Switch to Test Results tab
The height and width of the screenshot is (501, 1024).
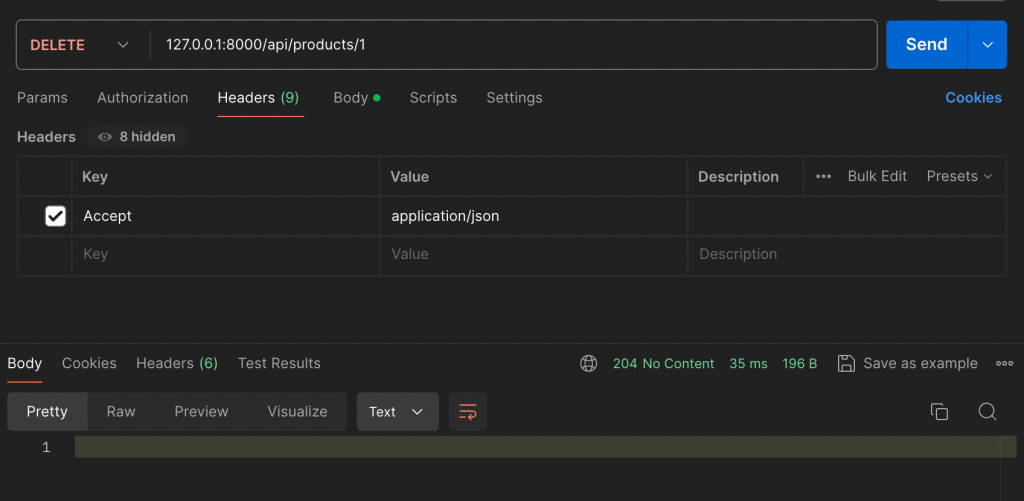coord(279,363)
